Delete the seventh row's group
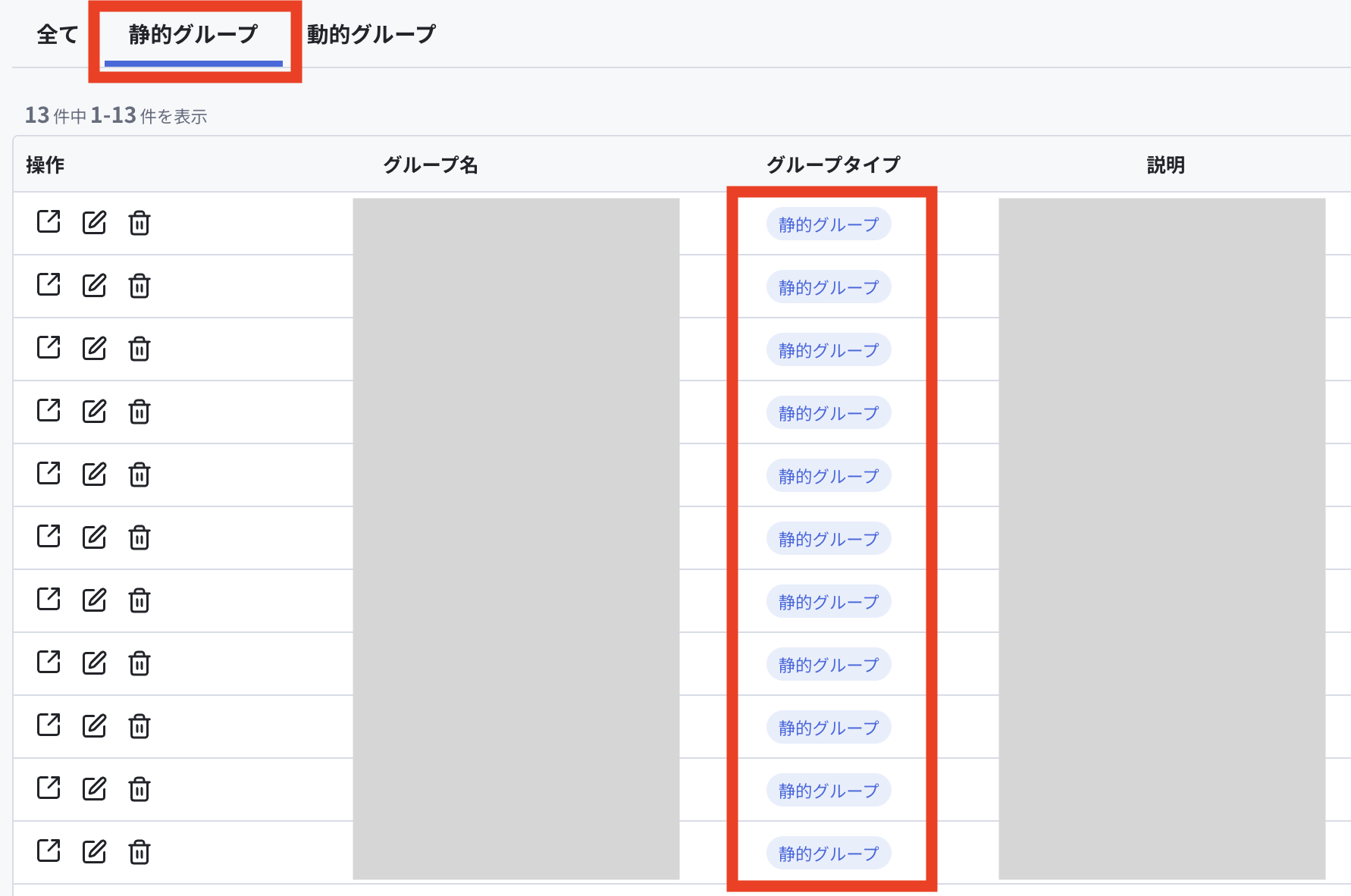 click(139, 600)
